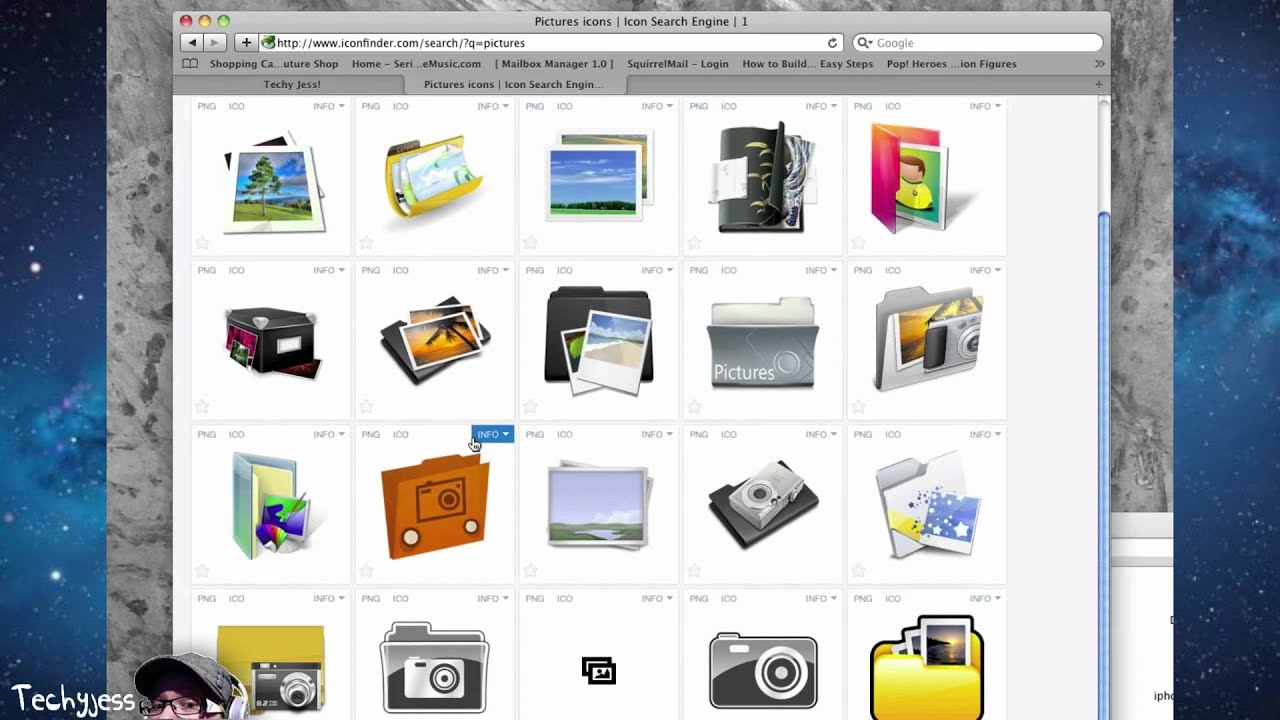Open a new tab with the tab bar plus
Viewport: 1280px width, 720px height.
coord(1099,85)
